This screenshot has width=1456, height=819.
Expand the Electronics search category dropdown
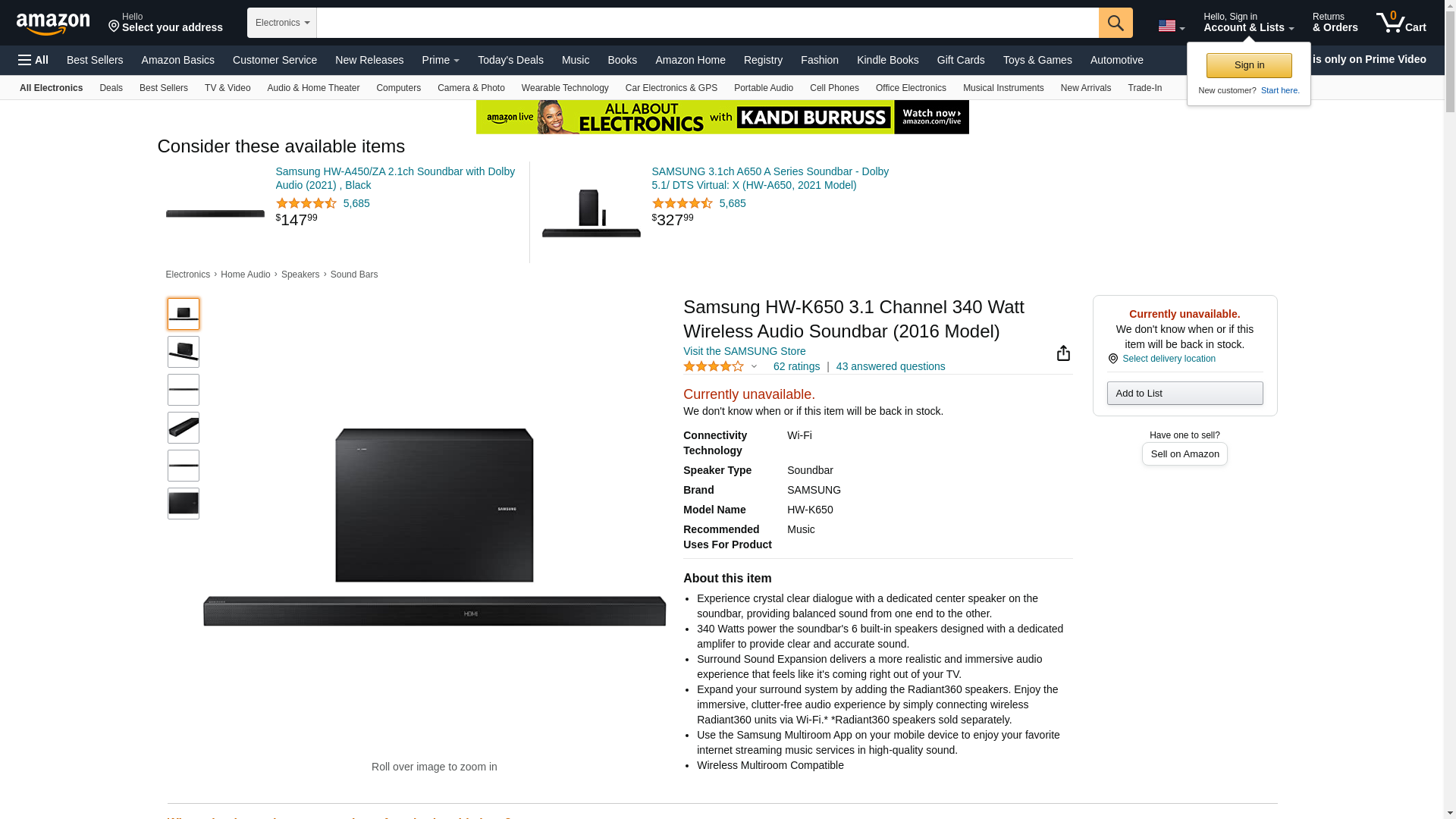282,23
